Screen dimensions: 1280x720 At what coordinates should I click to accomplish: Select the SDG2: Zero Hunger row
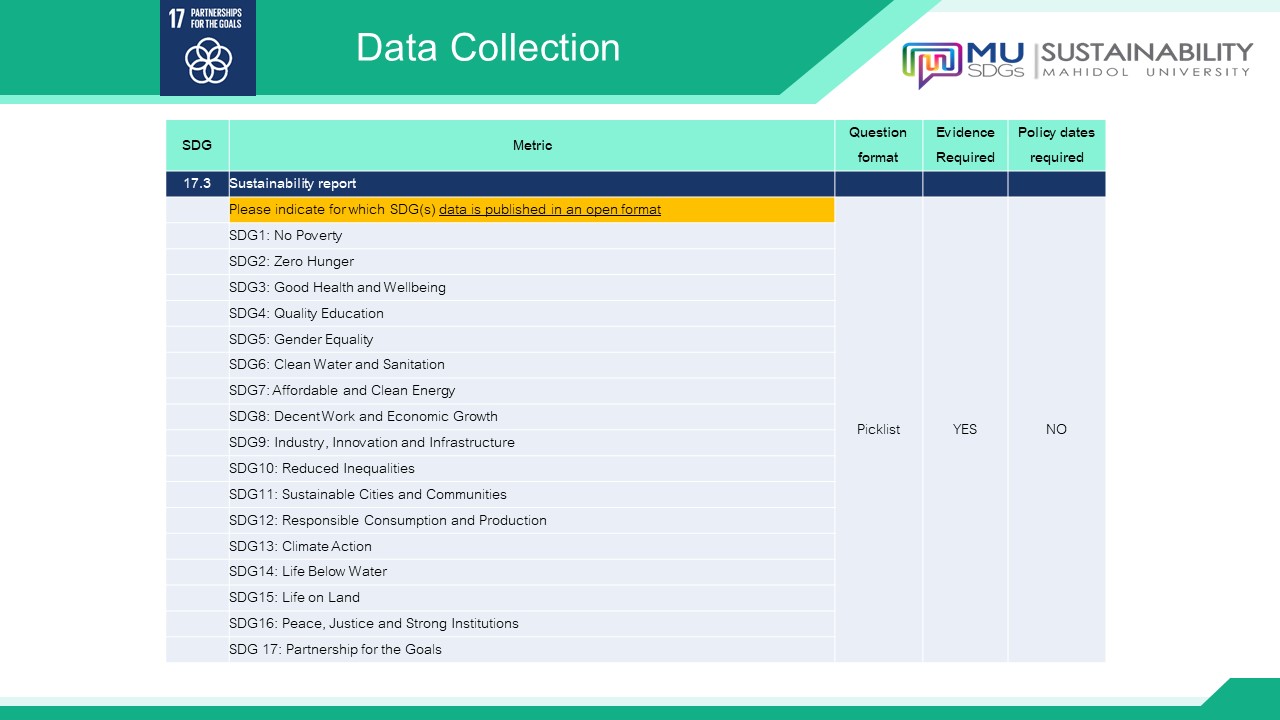pyautogui.click(x=292, y=262)
